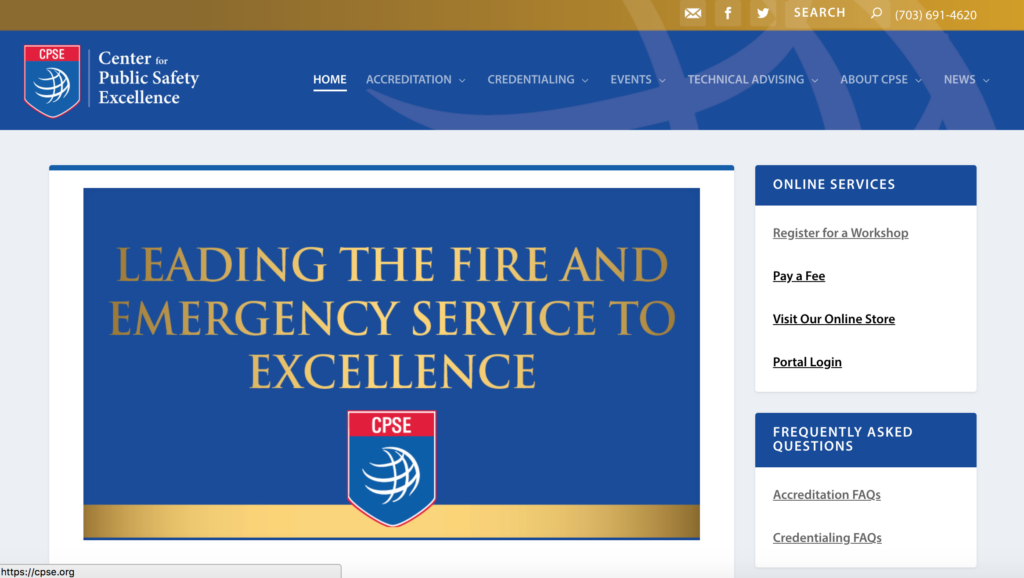Viewport: 1024px width, 578px height.
Task: Click the CPSE crest on the banner
Action: (x=391, y=466)
